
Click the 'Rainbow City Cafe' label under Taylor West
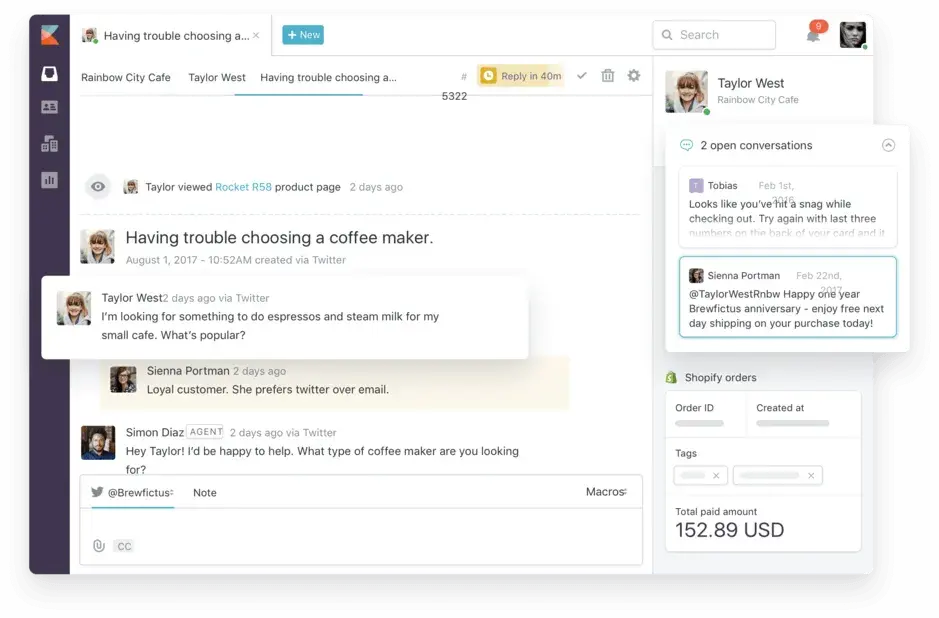(758, 99)
